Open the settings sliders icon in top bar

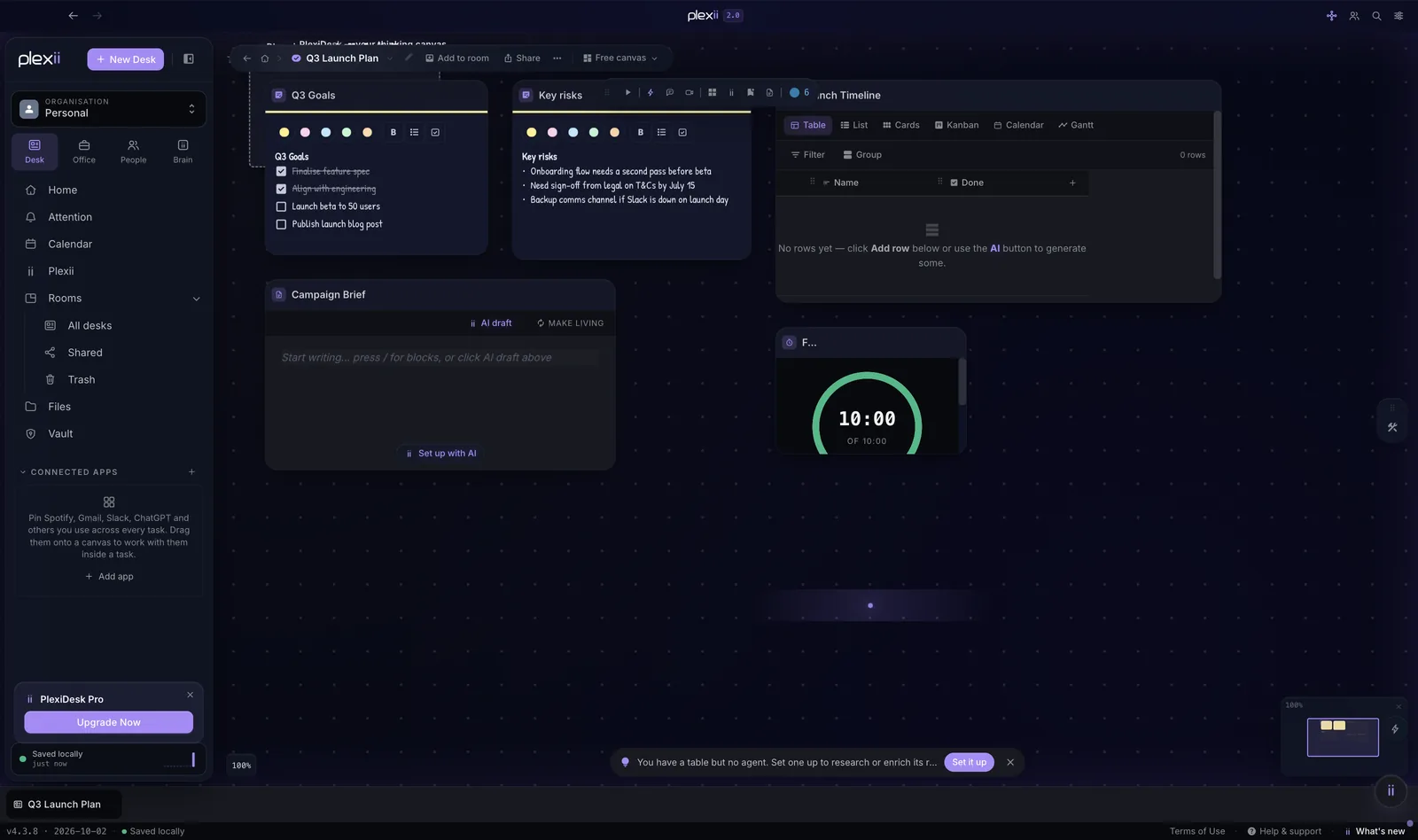coord(1399,16)
